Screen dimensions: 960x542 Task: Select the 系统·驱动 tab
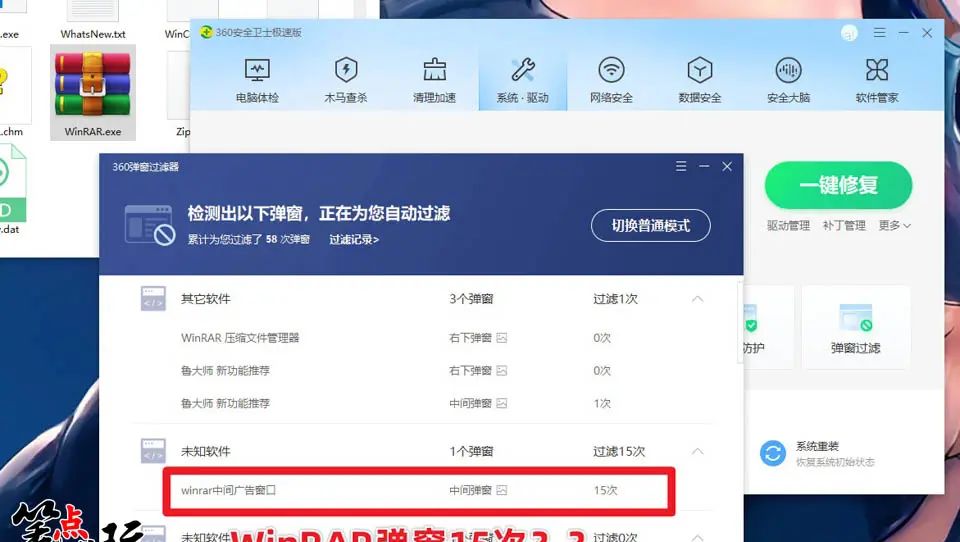[523, 80]
